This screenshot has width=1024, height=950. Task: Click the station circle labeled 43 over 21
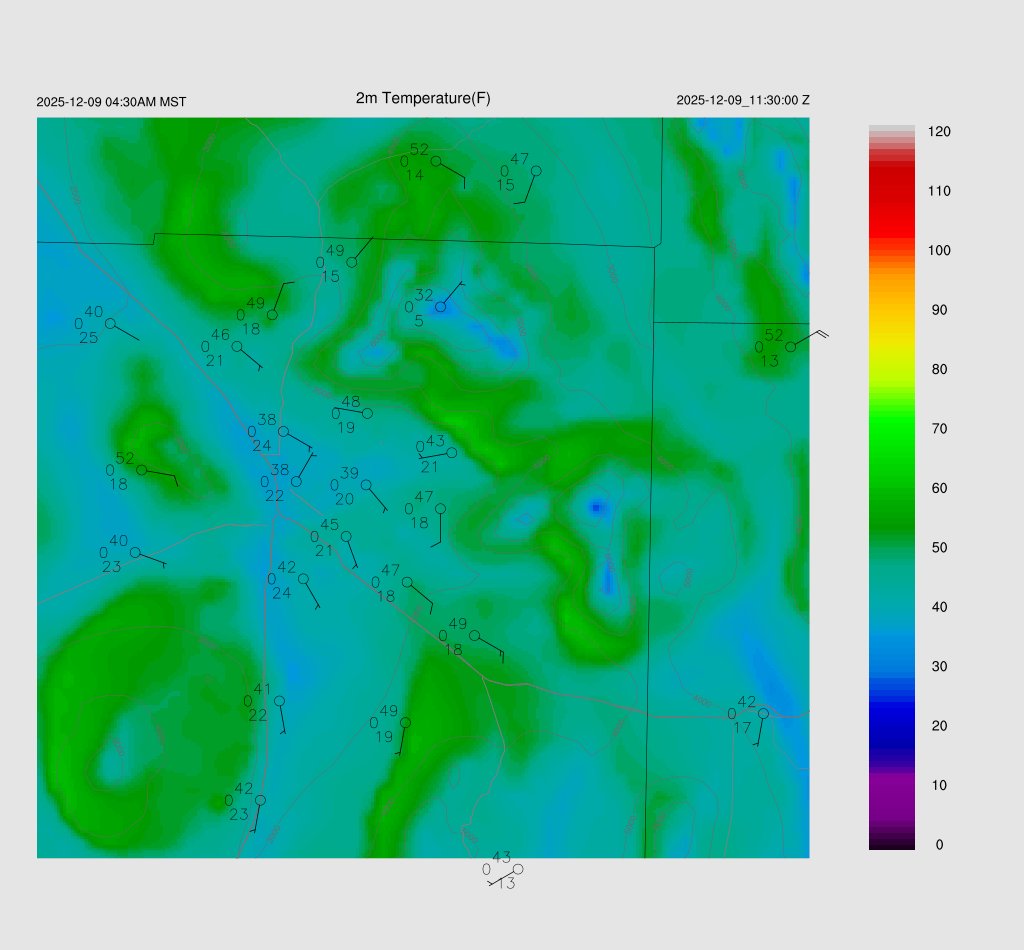(451, 453)
